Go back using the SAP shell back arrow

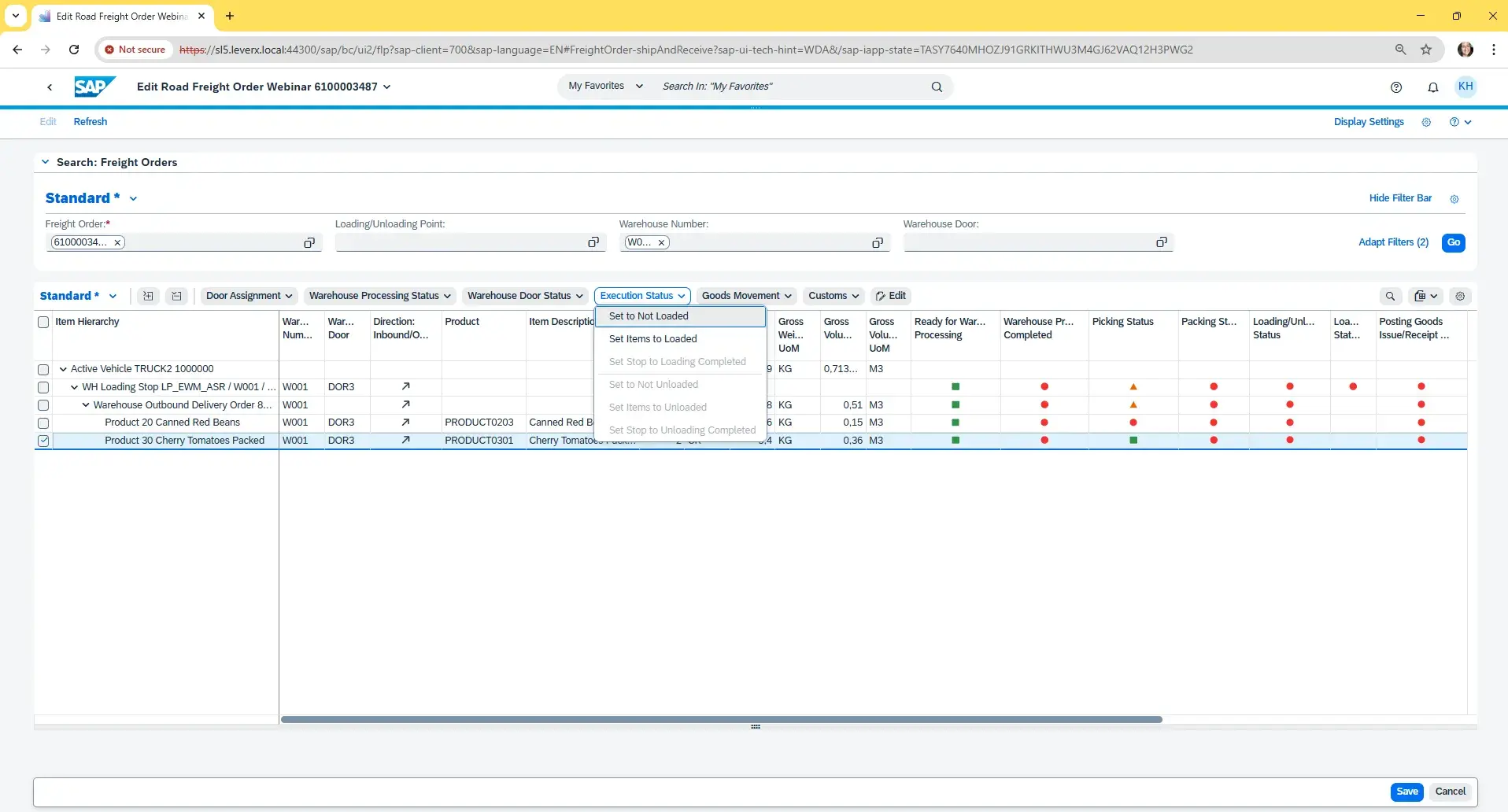50,87
